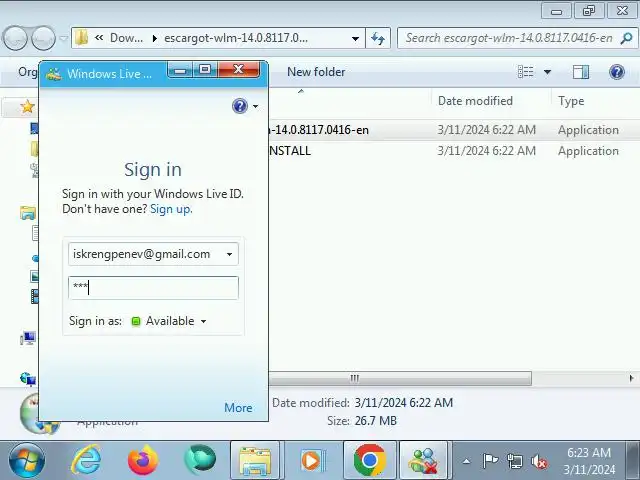
Task: Open the email address combo box dropdown
Action: [229, 254]
